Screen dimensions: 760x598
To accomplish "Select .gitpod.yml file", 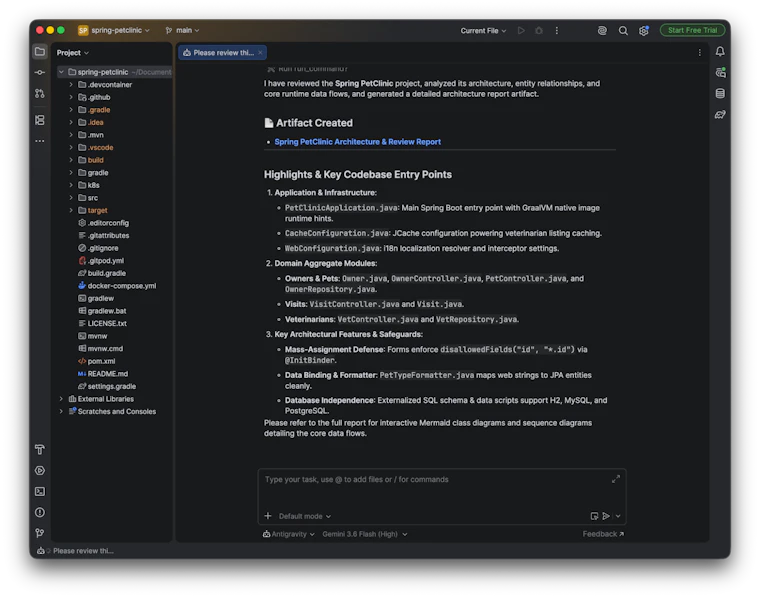I will tap(106, 260).
